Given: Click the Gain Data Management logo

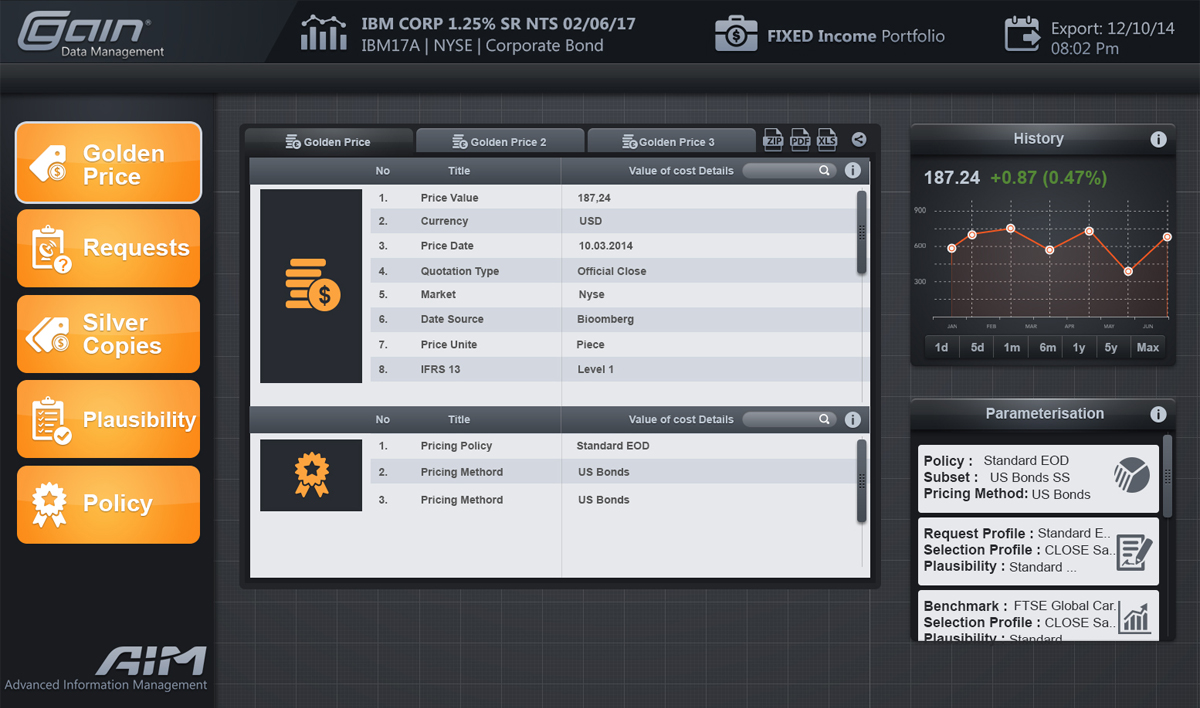Looking at the screenshot, I should (91, 35).
